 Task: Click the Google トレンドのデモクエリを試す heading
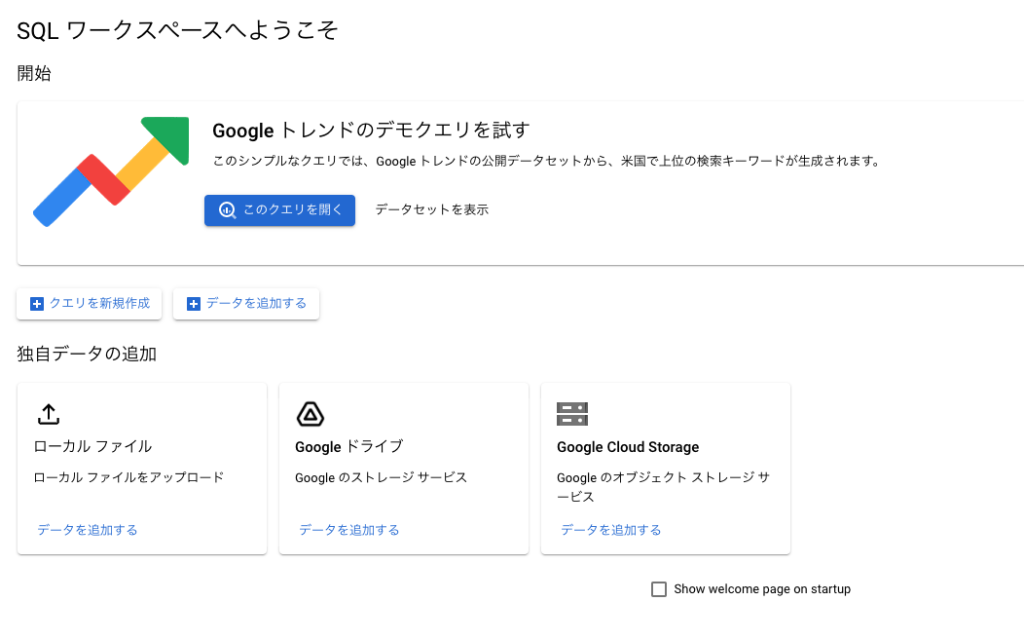[370, 130]
